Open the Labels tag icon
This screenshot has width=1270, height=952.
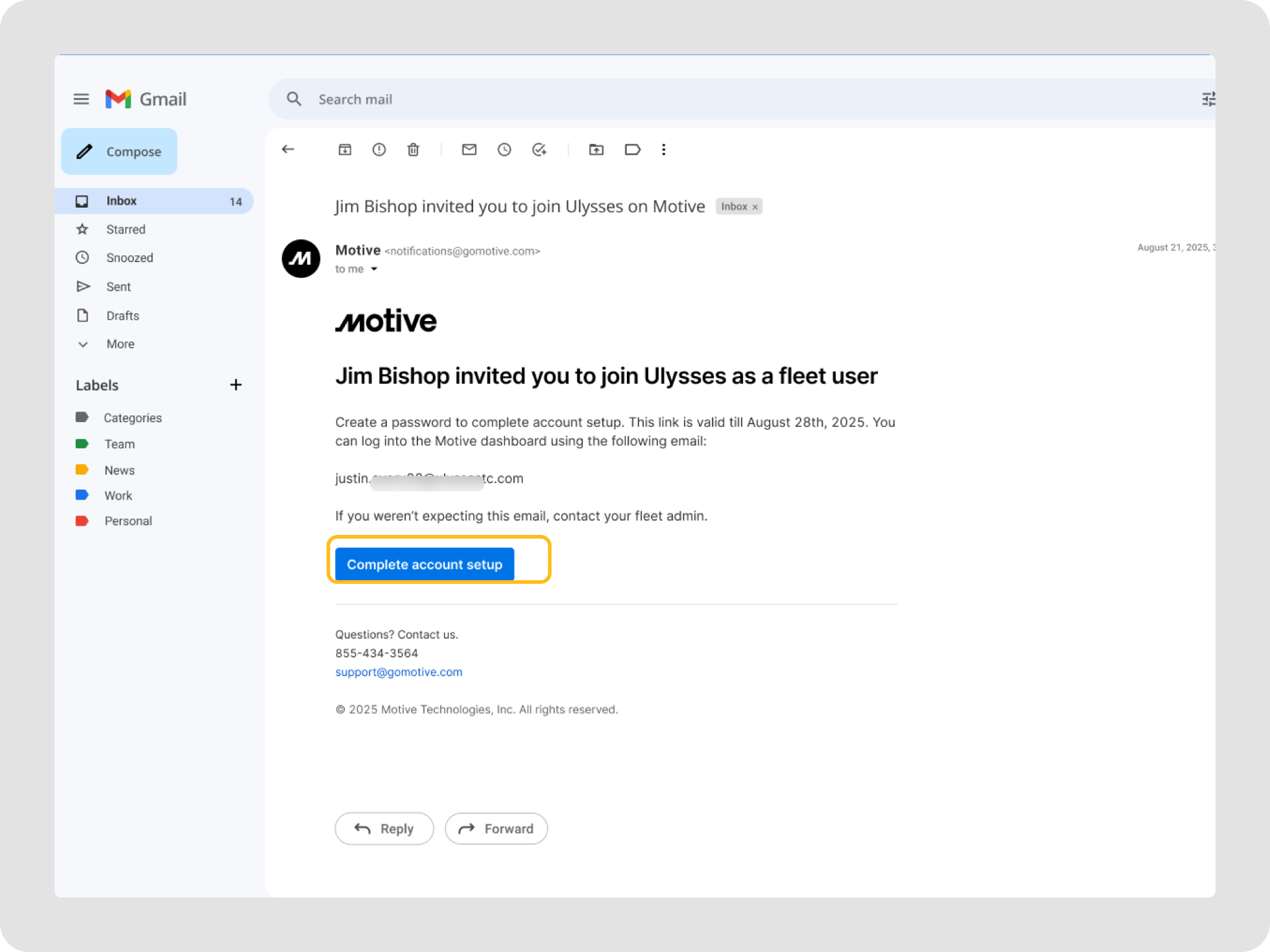coord(632,149)
